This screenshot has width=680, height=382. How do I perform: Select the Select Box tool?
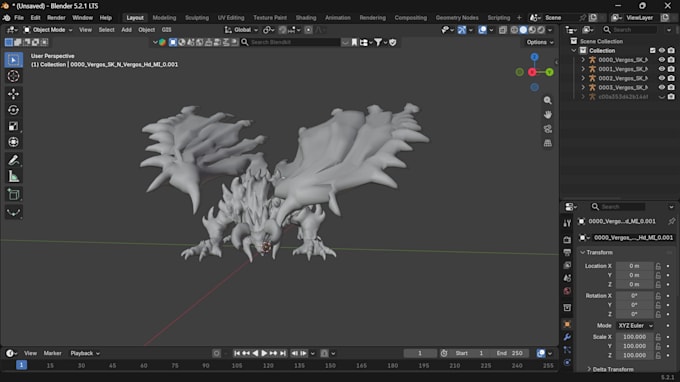13,60
